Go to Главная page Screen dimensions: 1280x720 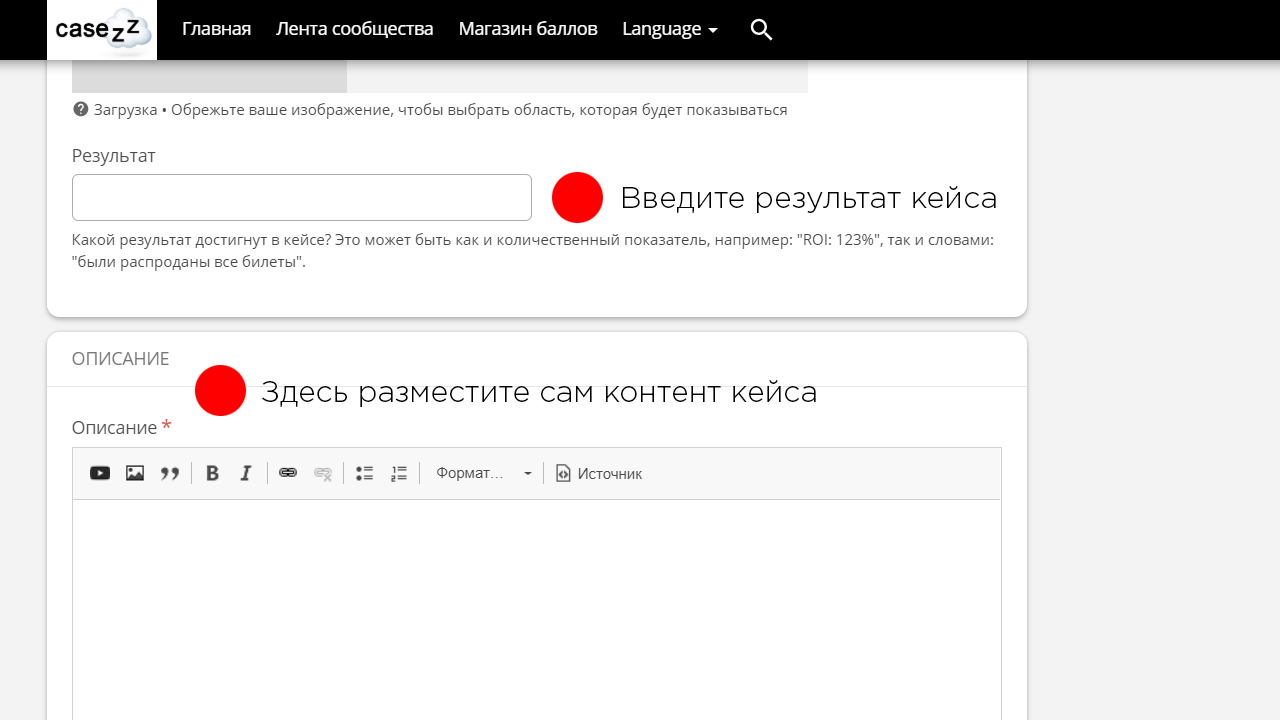(216, 29)
